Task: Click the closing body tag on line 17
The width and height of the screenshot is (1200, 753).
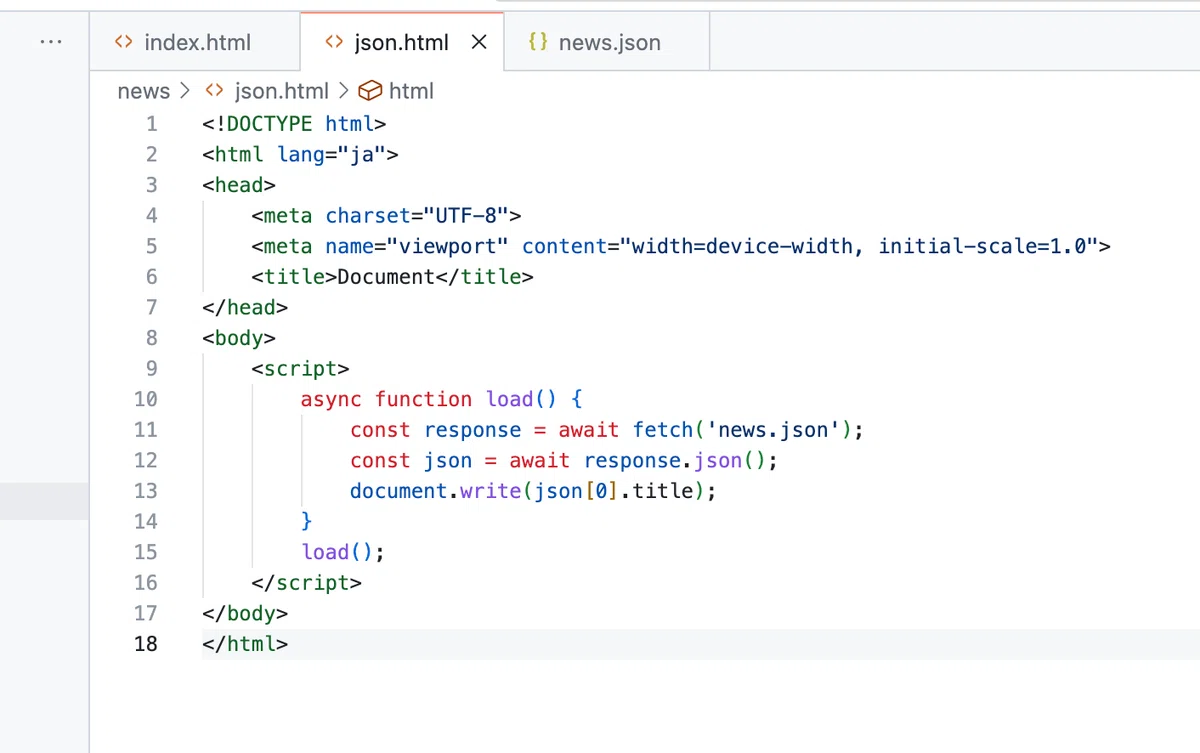Action: click(245, 613)
